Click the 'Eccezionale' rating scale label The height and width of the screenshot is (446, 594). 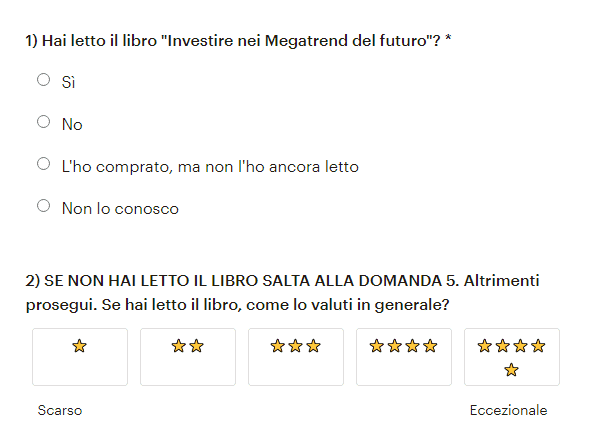pos(508,410)
